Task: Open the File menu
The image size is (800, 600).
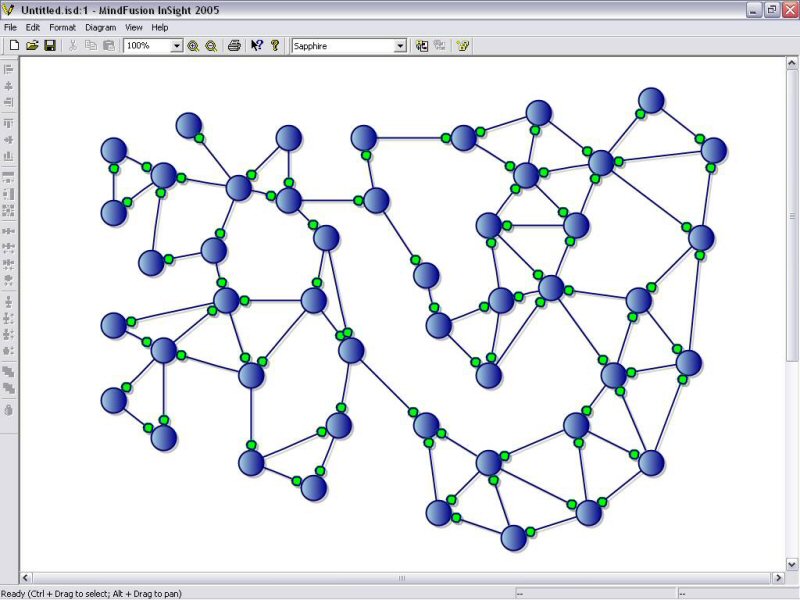Action: [x=10, y=27]
